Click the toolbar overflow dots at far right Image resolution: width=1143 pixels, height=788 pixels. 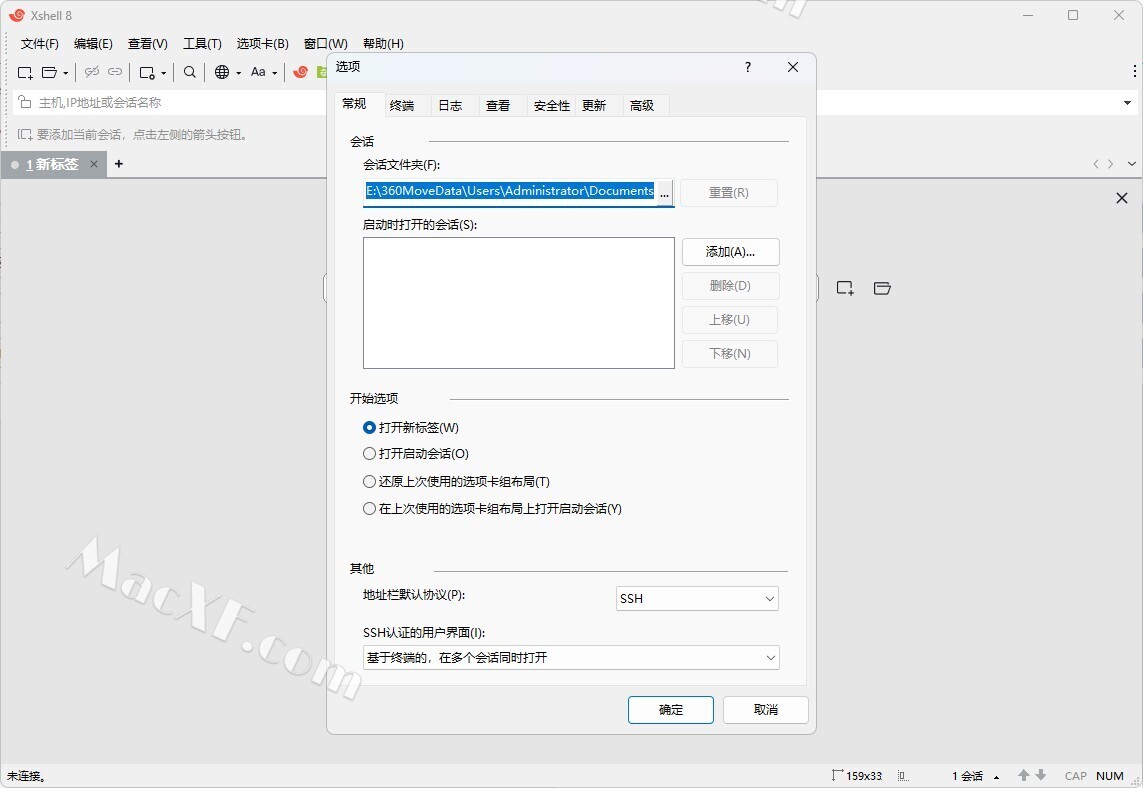1134,71
